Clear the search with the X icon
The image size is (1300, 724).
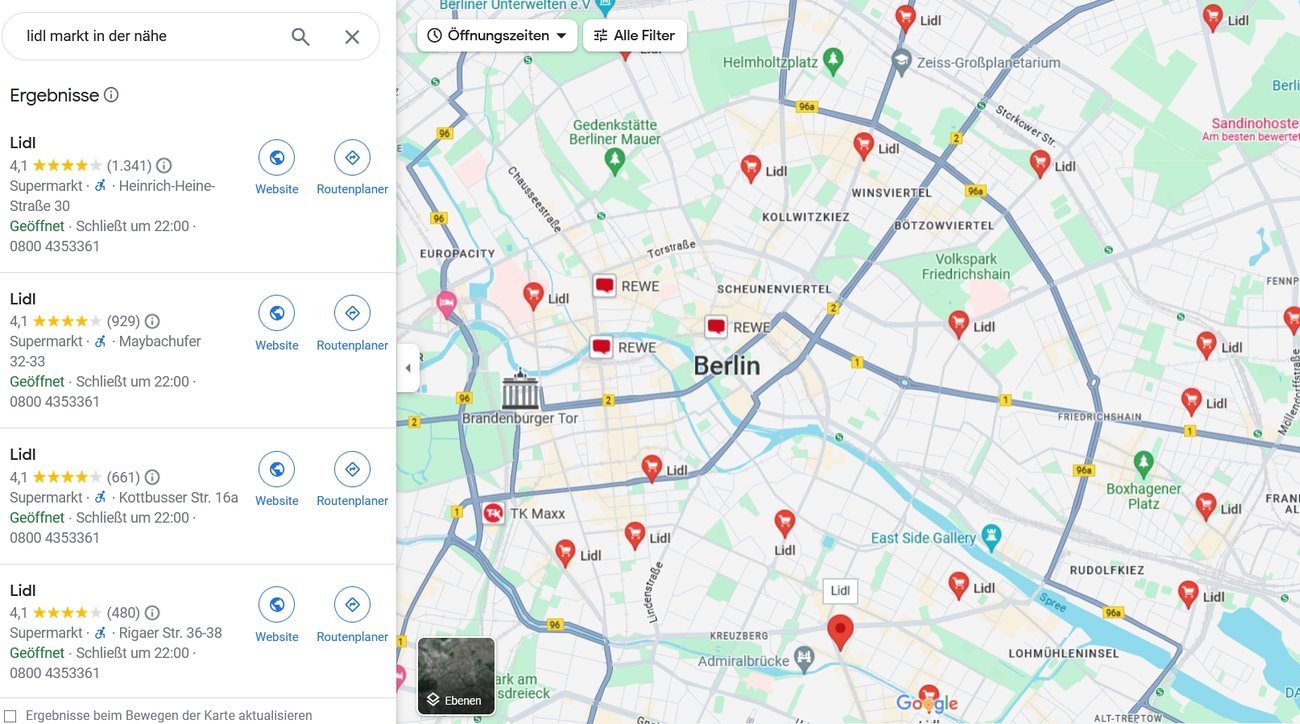point(352,37)
